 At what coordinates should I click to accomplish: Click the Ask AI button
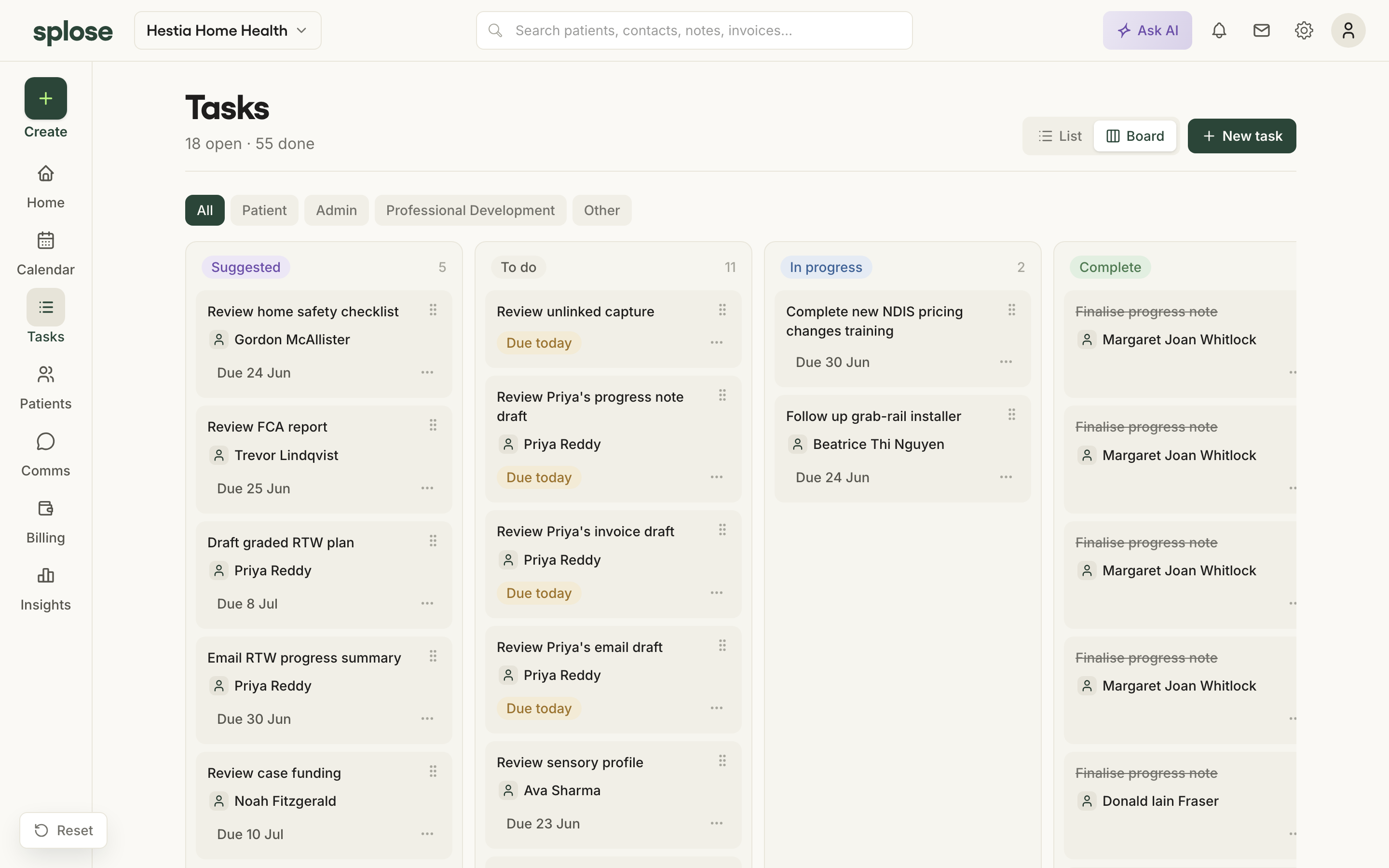[1147, 30]
